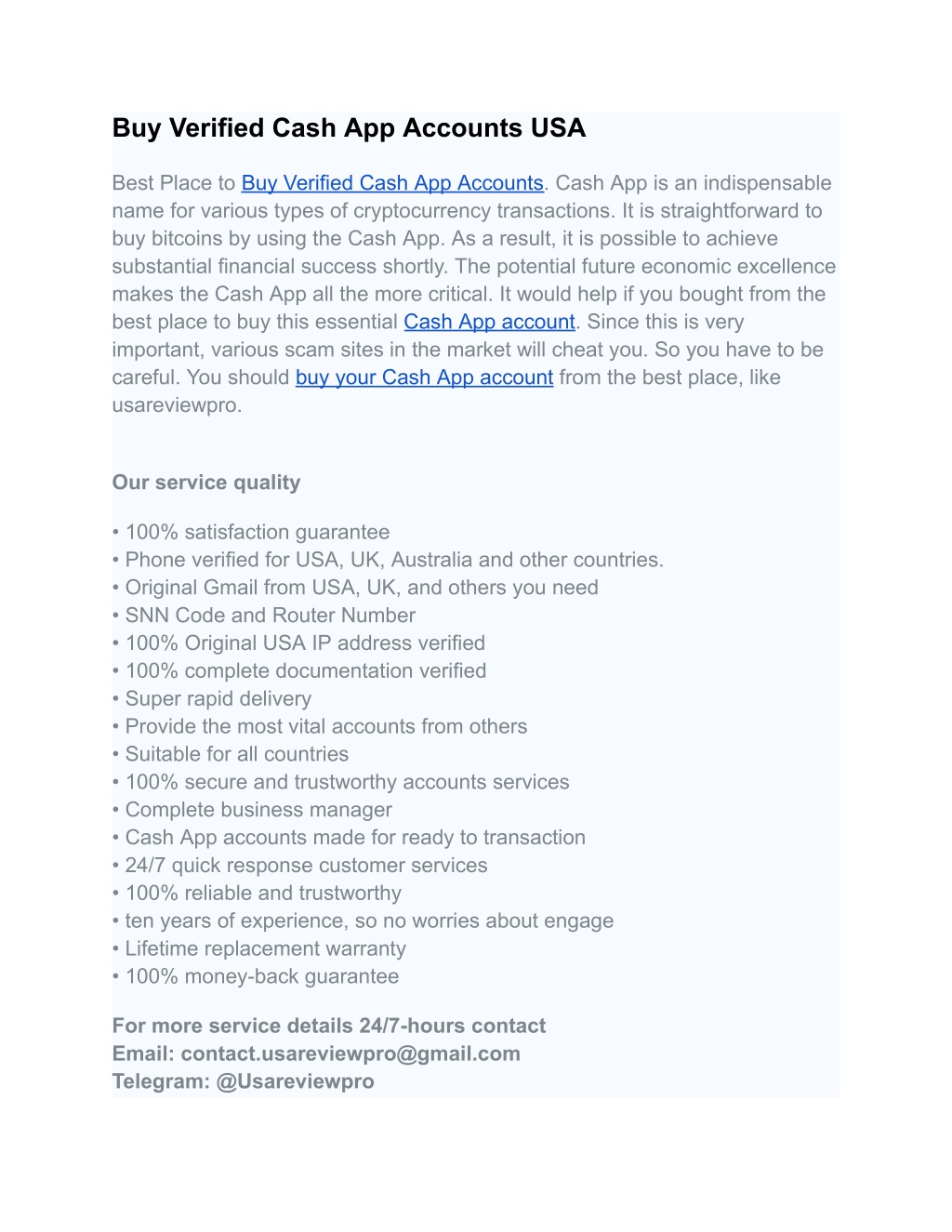Click 'For more service details 24/7-hours contact'

click(329, 1026)
